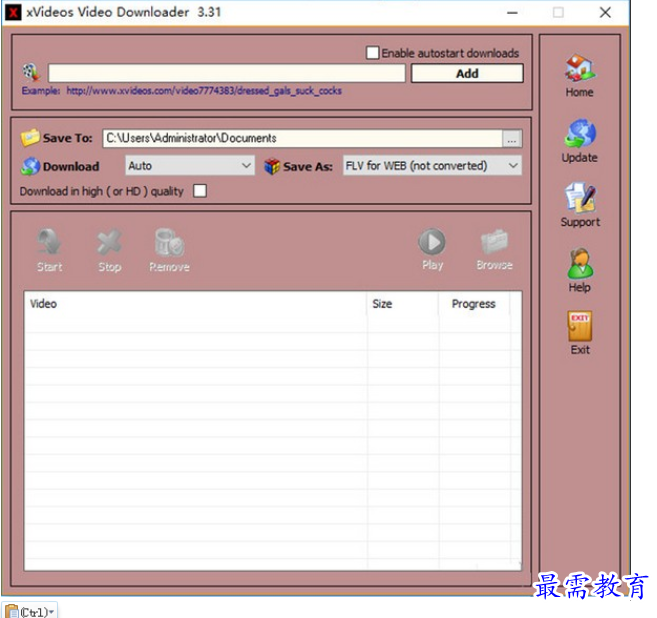The height and width of the screenshot is (618, 657).
Task: Click the Video column header
Action: (x=195, y=304)
